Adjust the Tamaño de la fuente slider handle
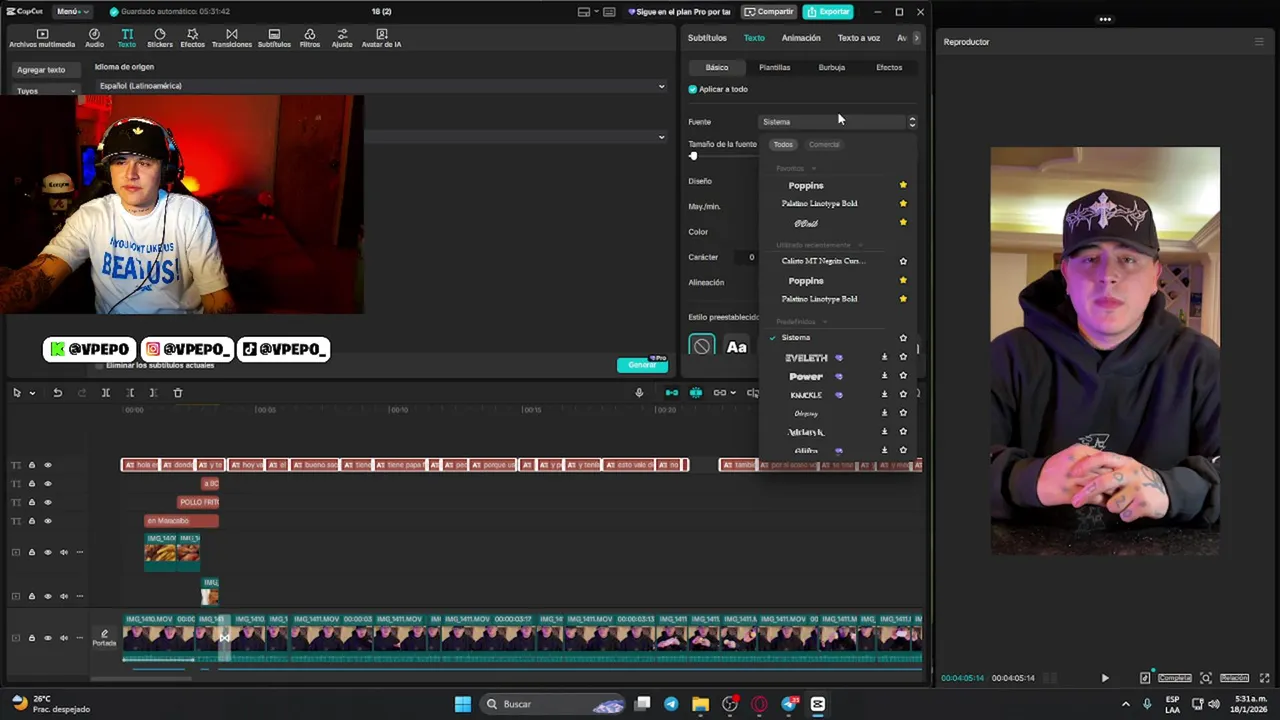Image resolution: width=1280 pixels, height=720 pixels. pyautogui.click(x=693, y=156)
